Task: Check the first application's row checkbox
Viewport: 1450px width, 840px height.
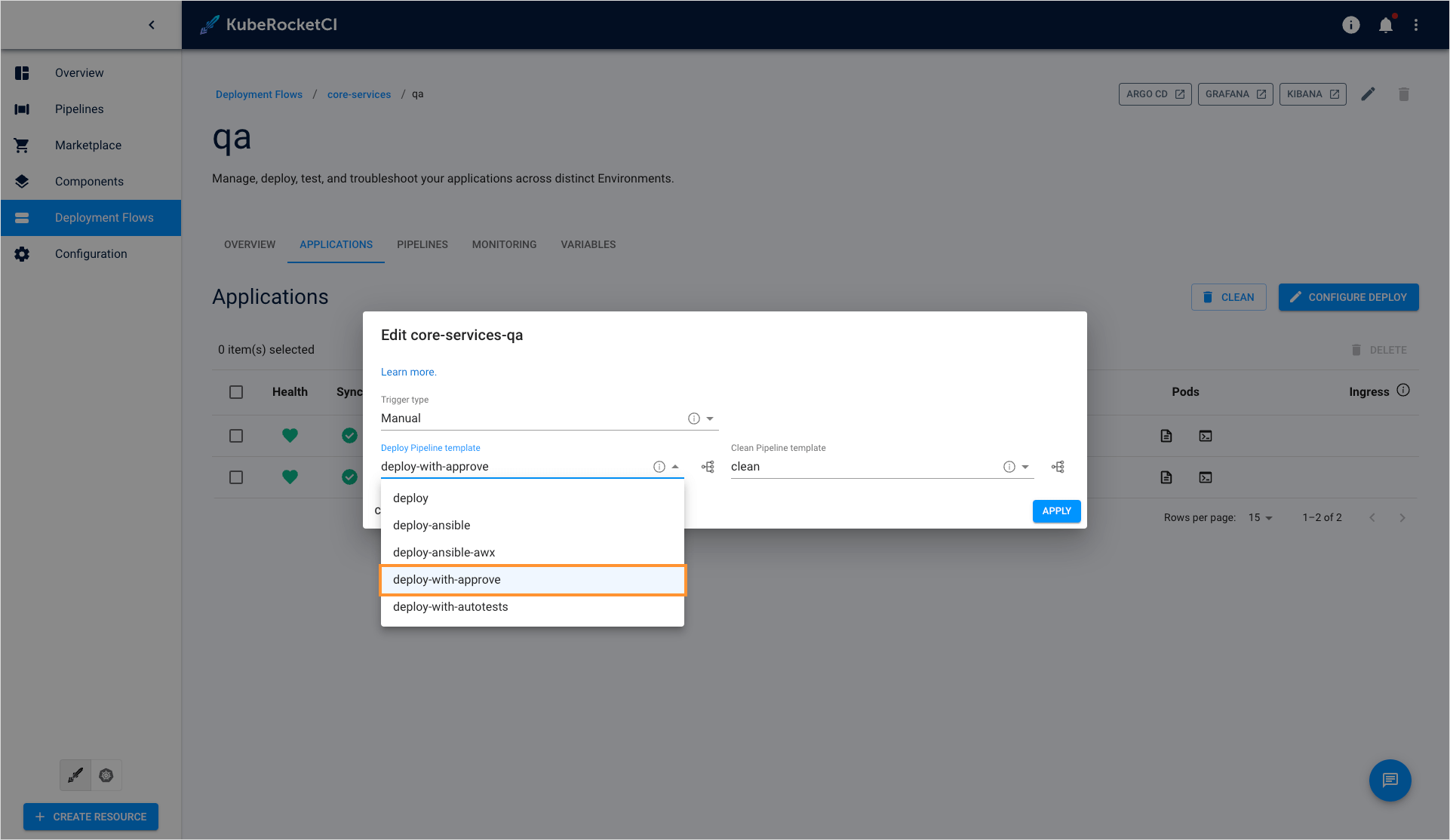Action: 236,436
